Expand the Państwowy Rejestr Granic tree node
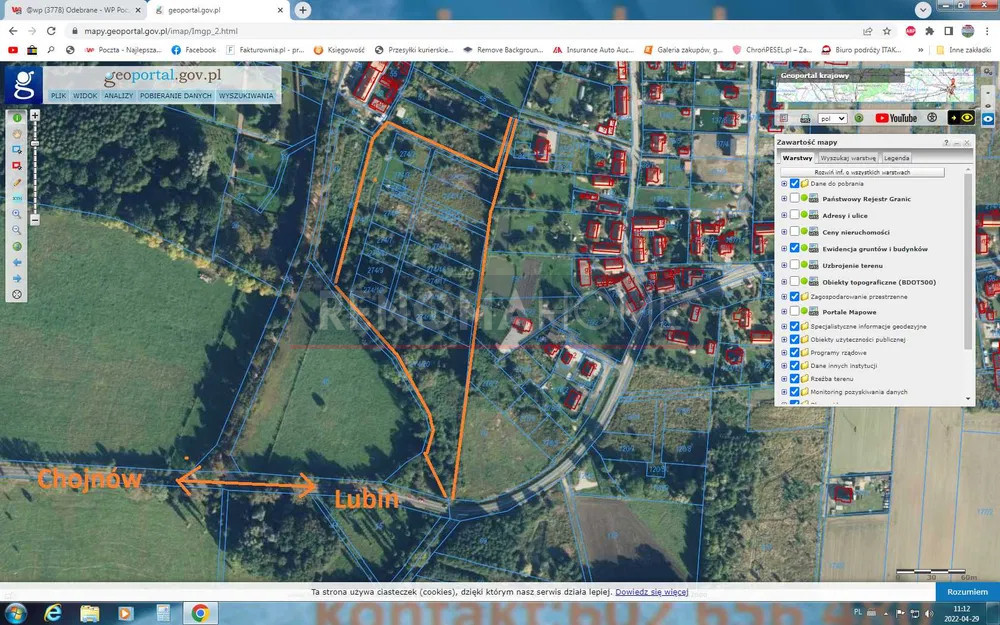1000x625 pixels. pyautogui.click(x=784, y=200)
